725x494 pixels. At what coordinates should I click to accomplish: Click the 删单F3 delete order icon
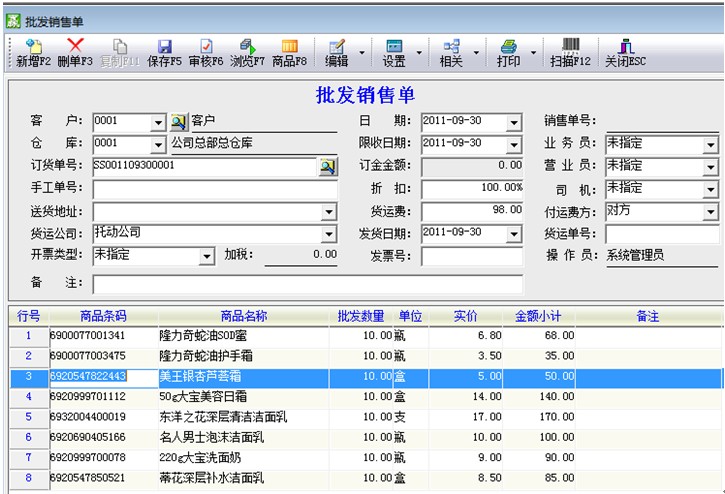click(75, 52)
